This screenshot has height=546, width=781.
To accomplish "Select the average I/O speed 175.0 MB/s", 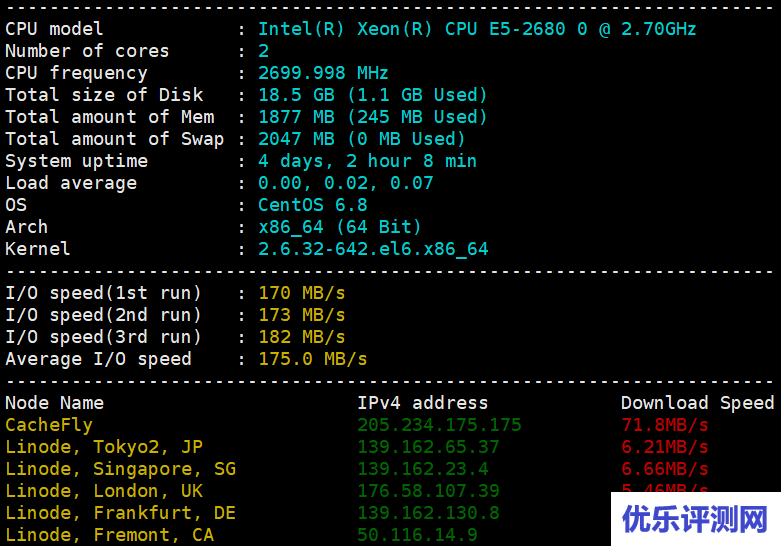I will coord(312,359).
